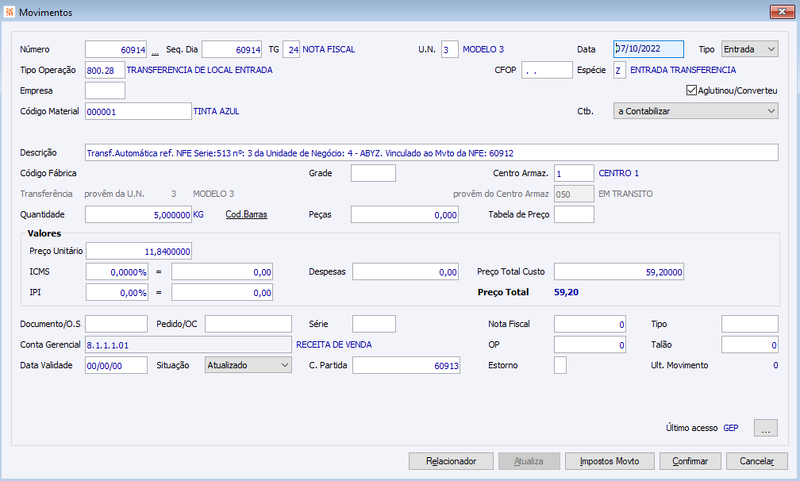Click the empty Grade field
Screen dimensions: 800x481
(x=373, y=173)
